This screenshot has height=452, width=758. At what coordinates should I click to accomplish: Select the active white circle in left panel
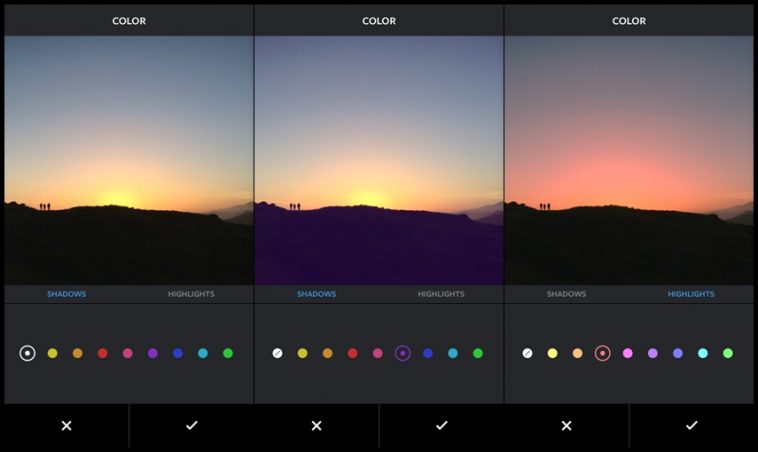click(27, 353)
